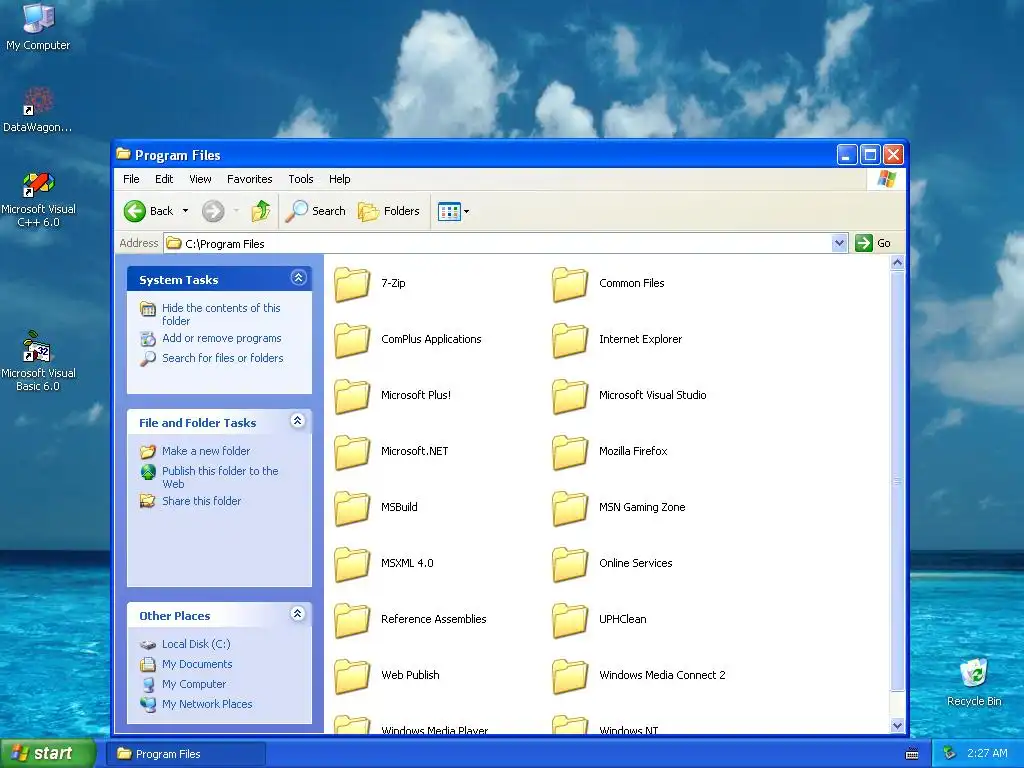Click the Go button beside address bar
Image resolution: width=1024 pixels, height=768 pixels.
873,243
